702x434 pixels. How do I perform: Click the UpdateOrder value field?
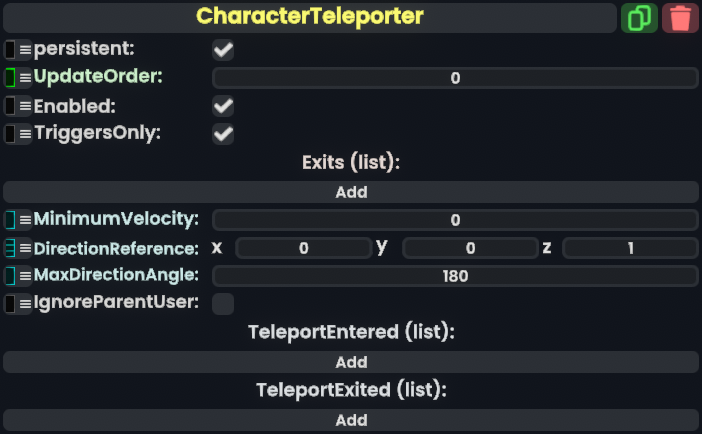click(455, 78)
